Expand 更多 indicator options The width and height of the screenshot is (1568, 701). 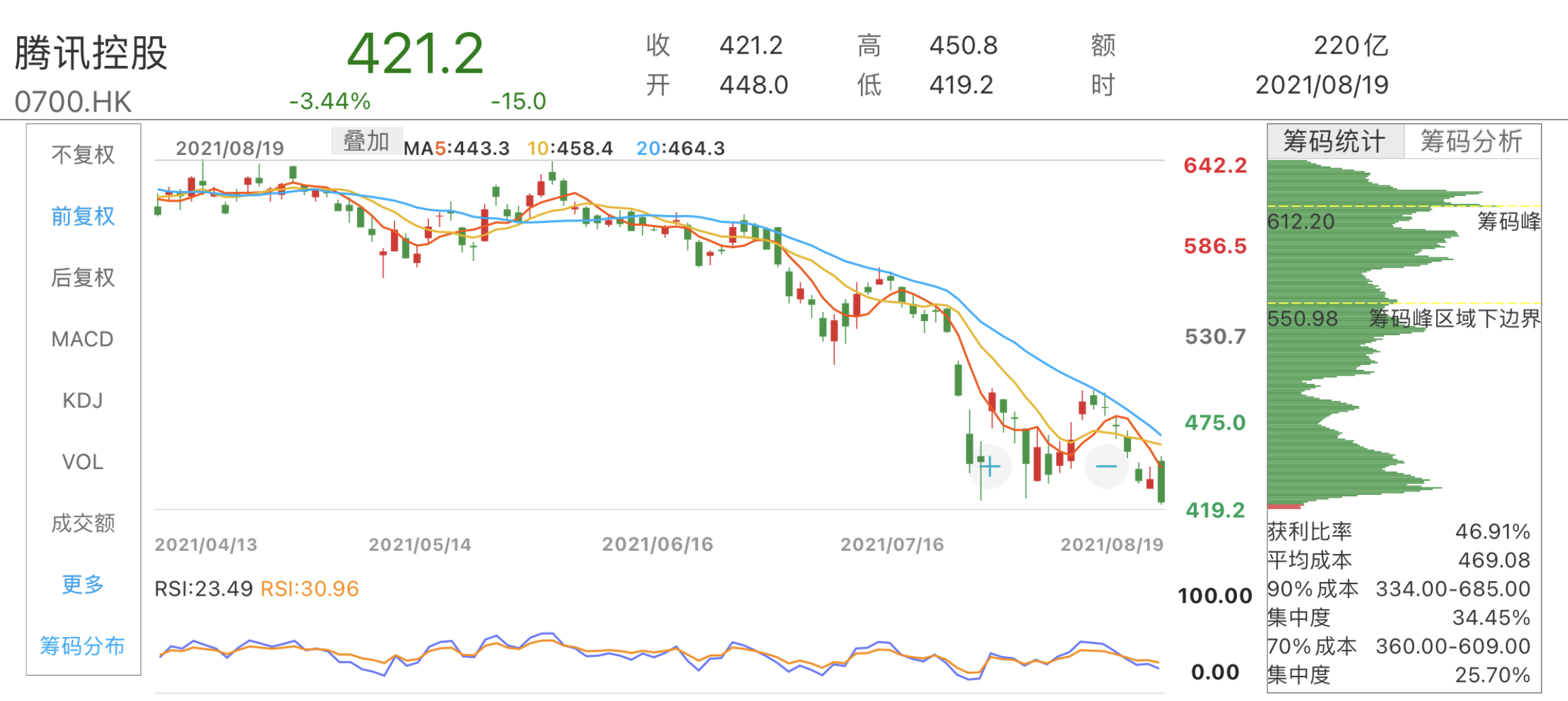[x=83, y=584]
